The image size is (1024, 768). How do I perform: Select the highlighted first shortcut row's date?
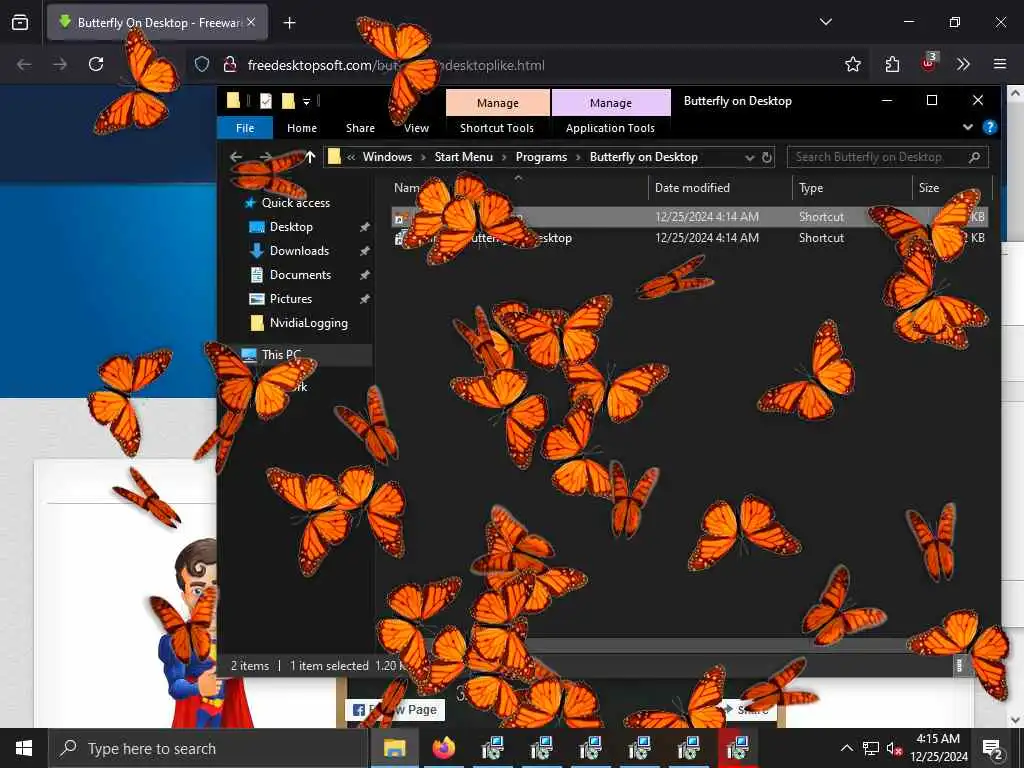pos(707,217)
